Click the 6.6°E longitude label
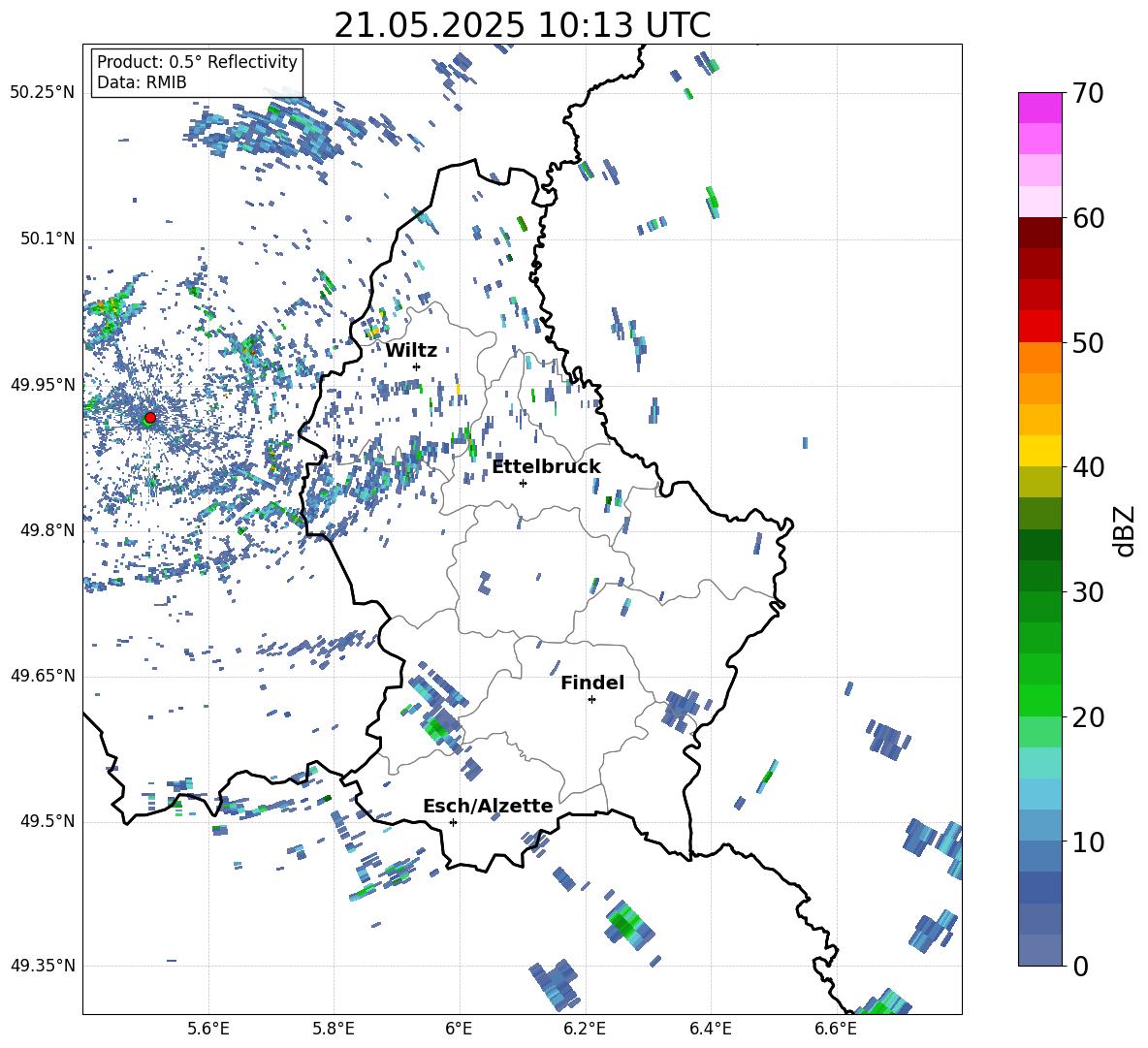The height and width of the screenshot is (1048, 1148). coord(836,1029)
